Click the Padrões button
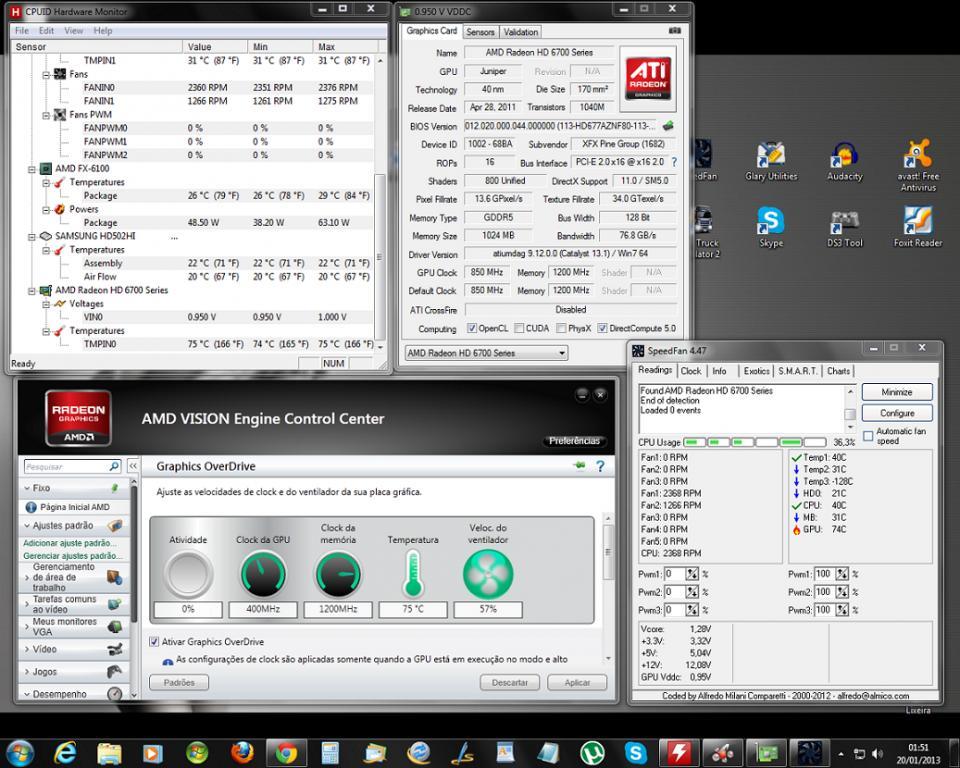This screenshot has width=960, height=768. (179, 682)
